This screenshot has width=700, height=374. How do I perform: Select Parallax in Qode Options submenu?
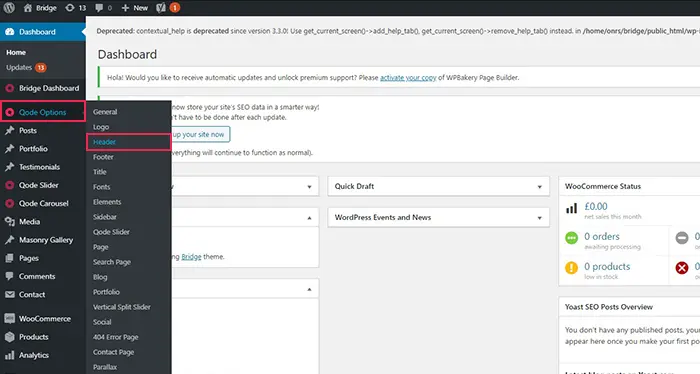[x=105, y=367]
